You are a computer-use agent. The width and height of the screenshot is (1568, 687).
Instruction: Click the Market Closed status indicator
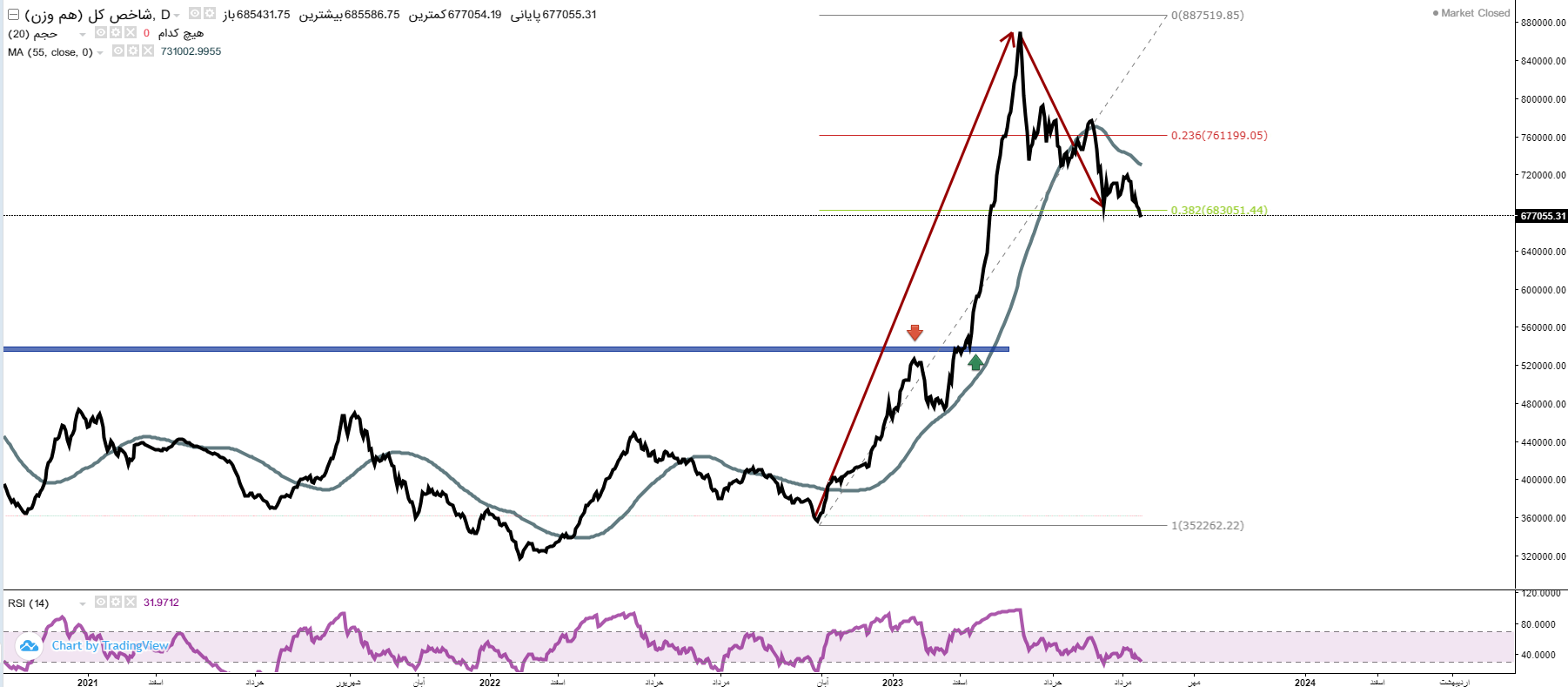click(1471, 13)
